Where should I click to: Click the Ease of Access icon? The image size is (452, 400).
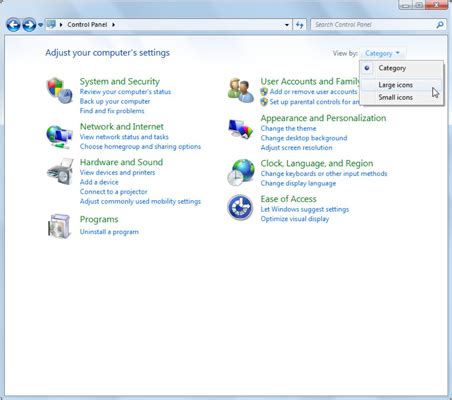point(240,207)
